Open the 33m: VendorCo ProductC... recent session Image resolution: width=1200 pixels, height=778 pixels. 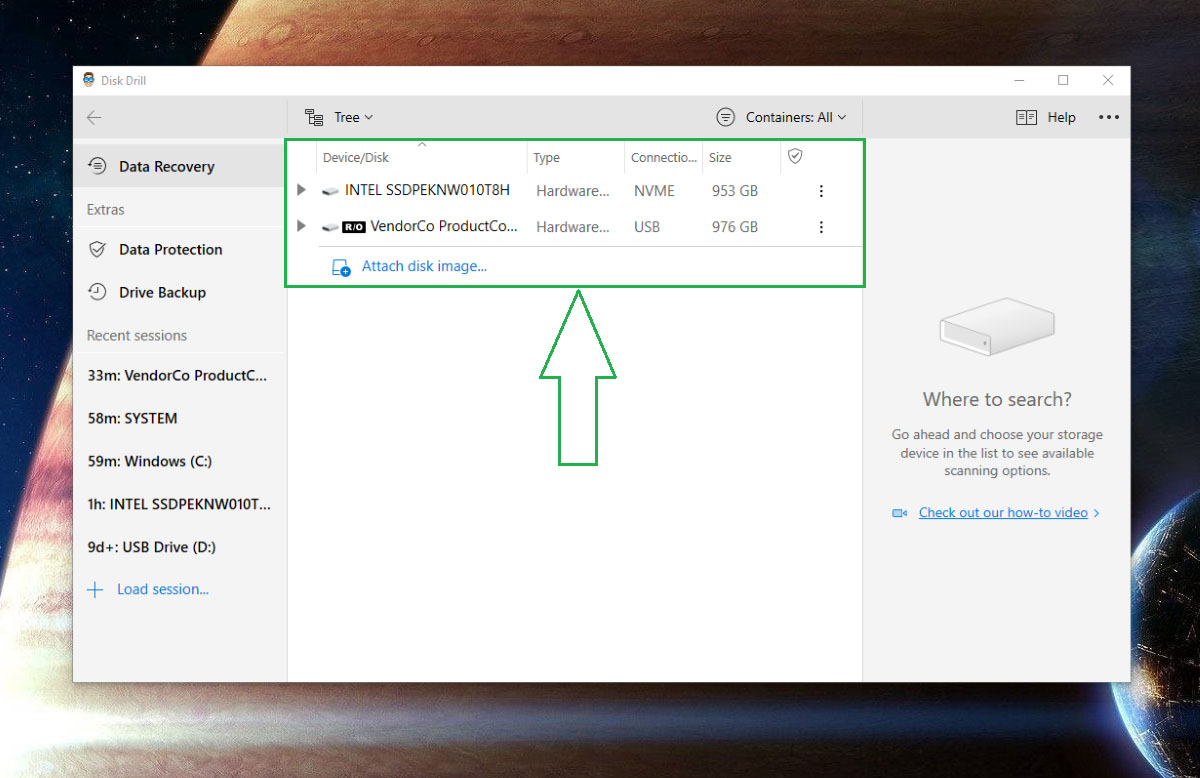point(179,376)
